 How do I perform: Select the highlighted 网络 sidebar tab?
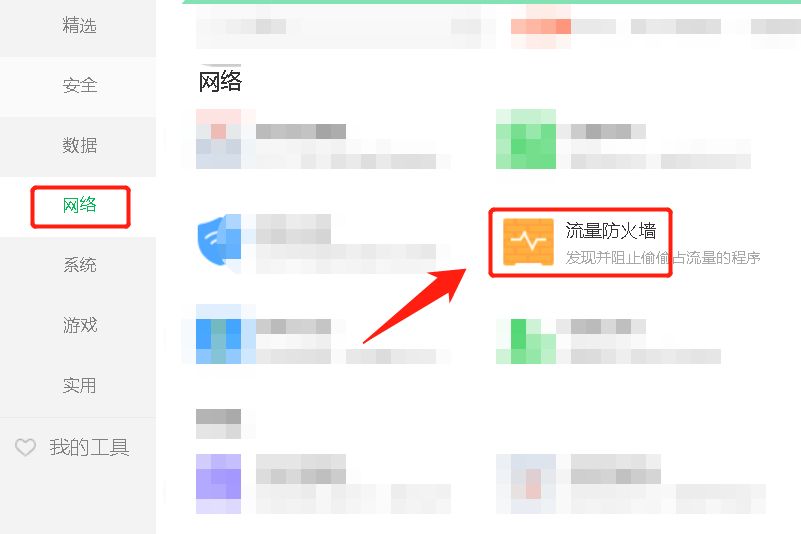point(78,206)
